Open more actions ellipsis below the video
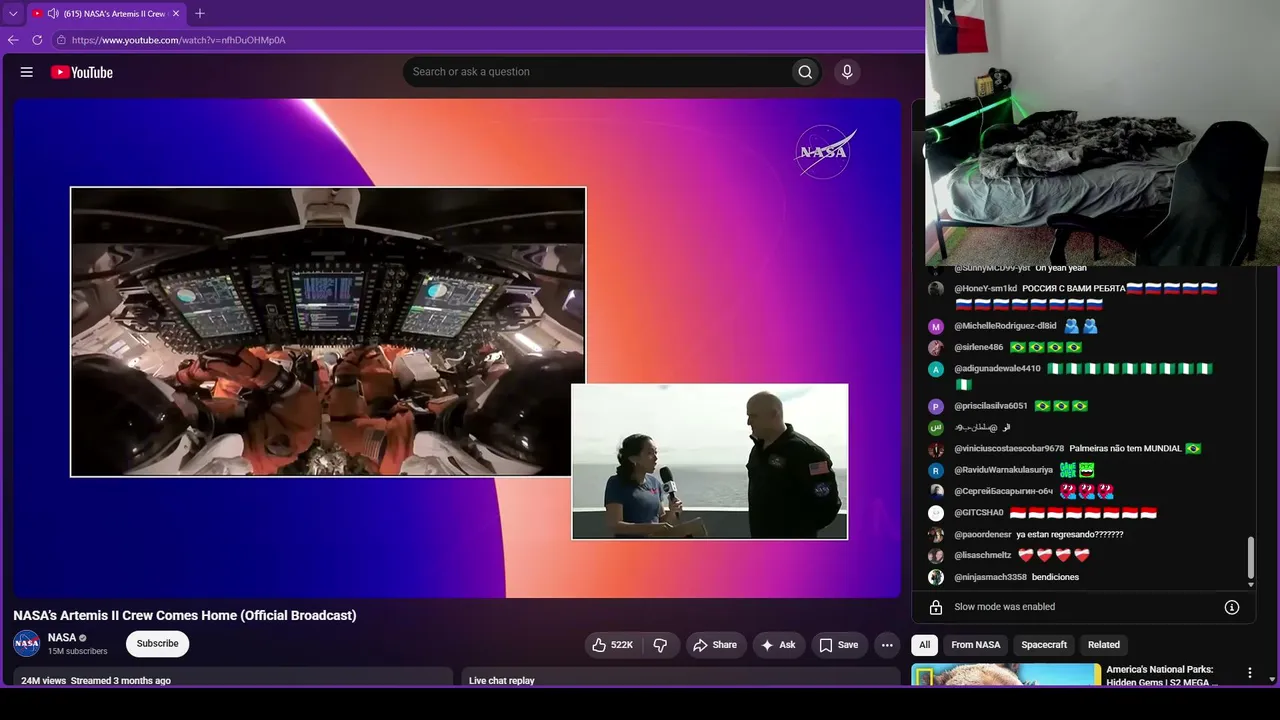 tap(887, 645)
